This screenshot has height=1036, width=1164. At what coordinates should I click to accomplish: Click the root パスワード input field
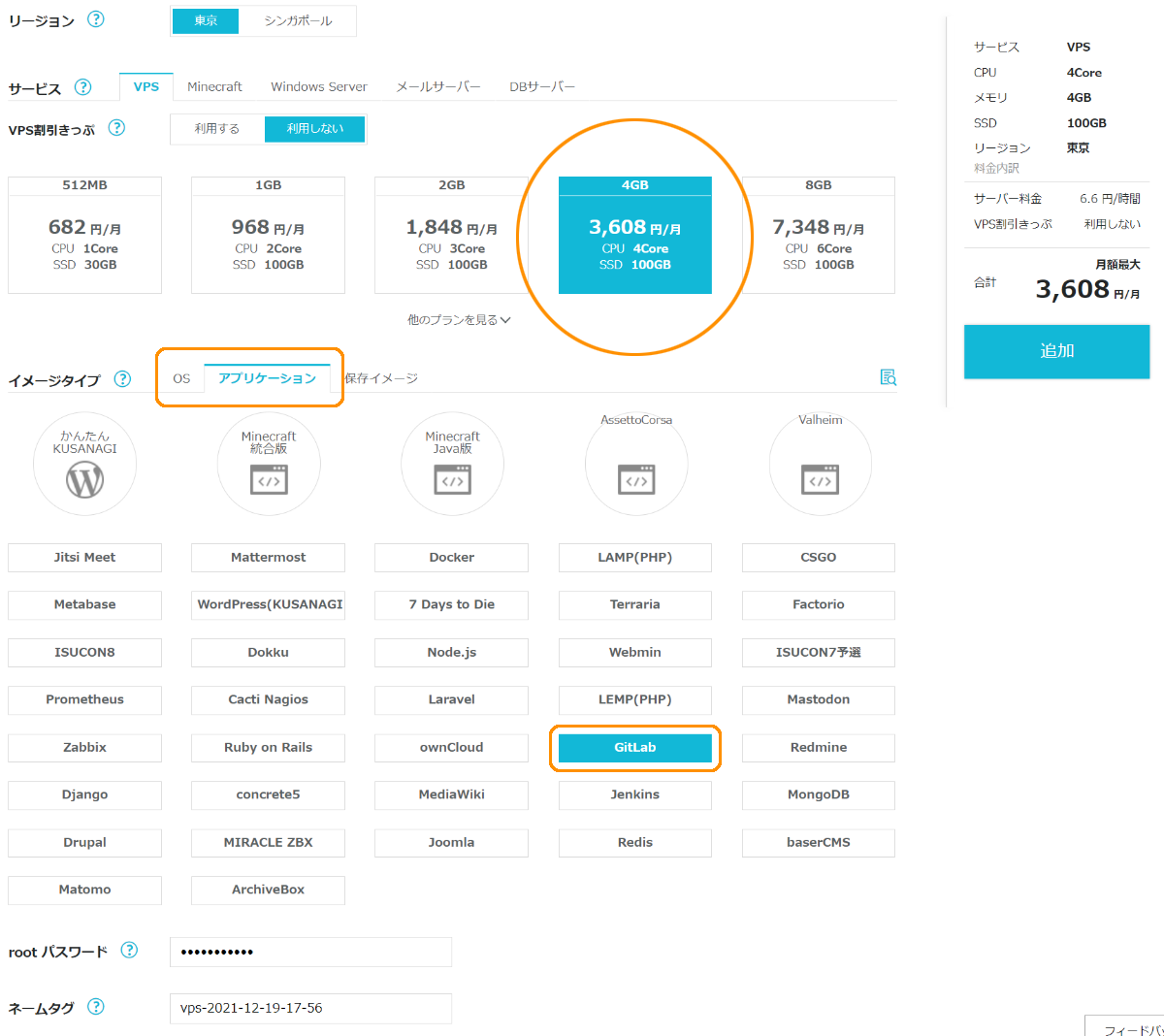[x=310, y=953]
